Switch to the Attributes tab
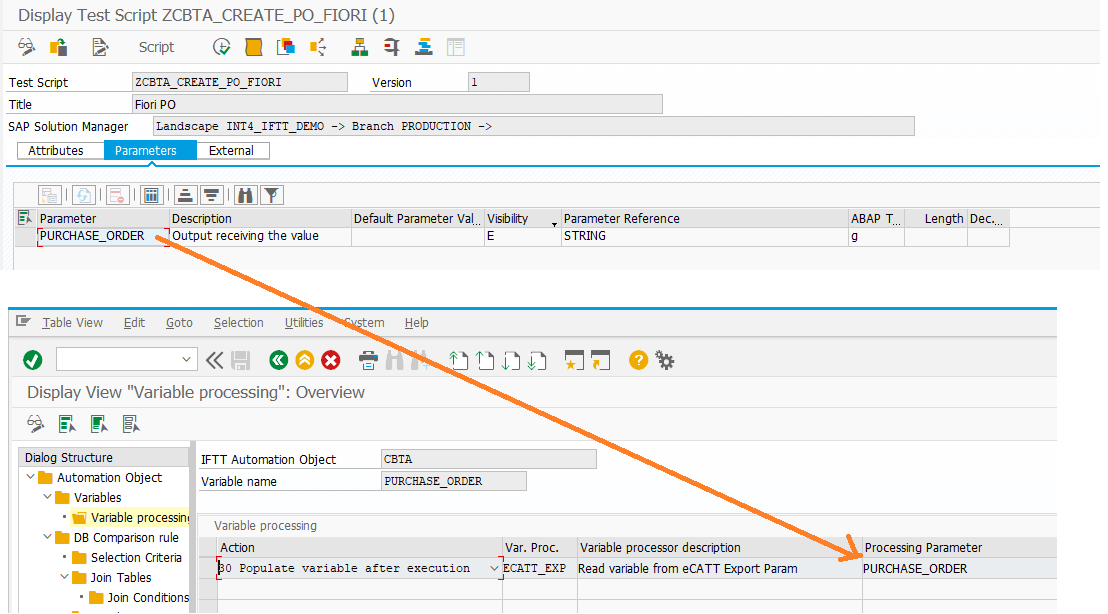This screenshot has width=1108, height=614. [56, 151]
